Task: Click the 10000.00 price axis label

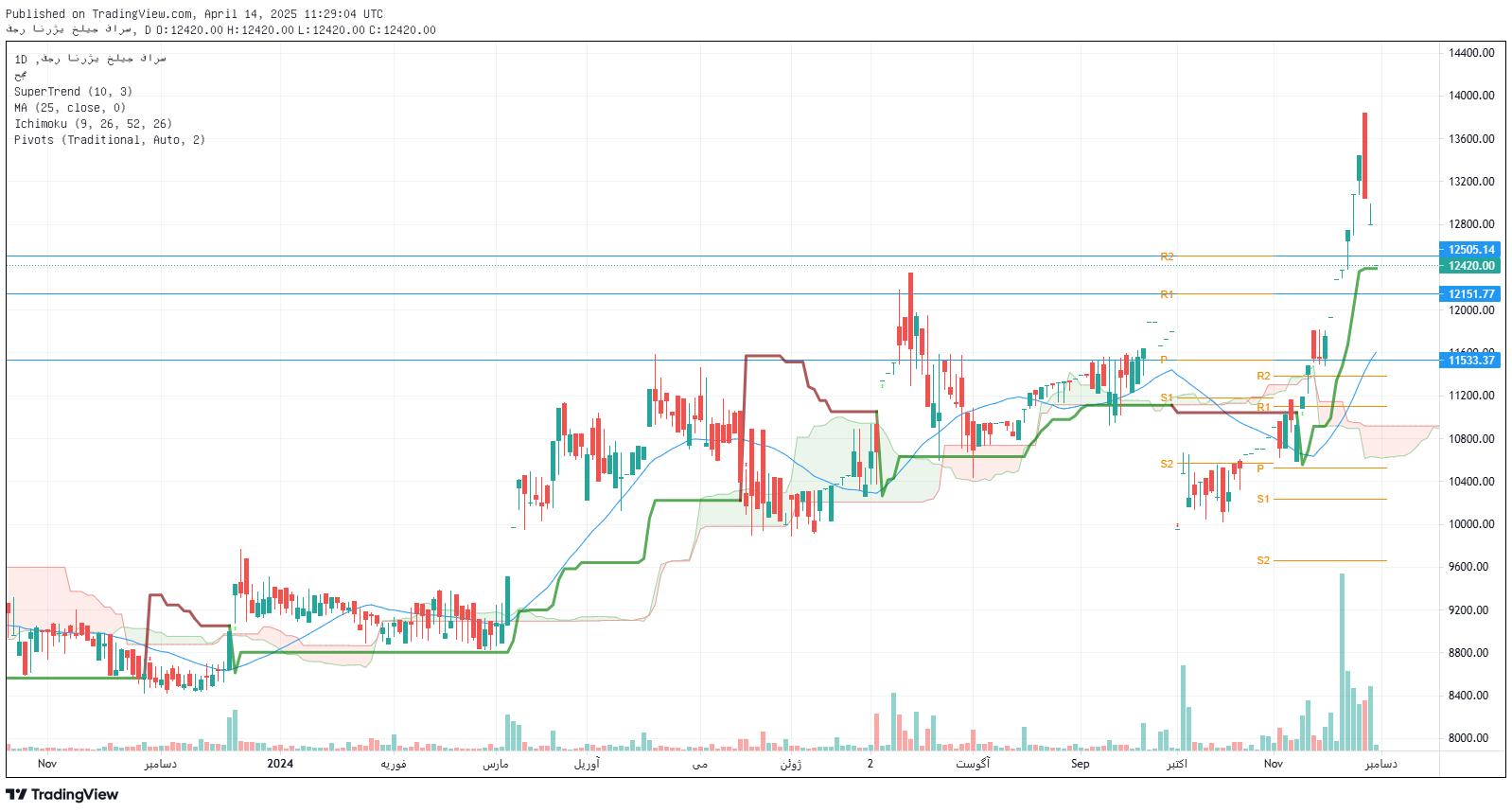Action: (1471, 524)
